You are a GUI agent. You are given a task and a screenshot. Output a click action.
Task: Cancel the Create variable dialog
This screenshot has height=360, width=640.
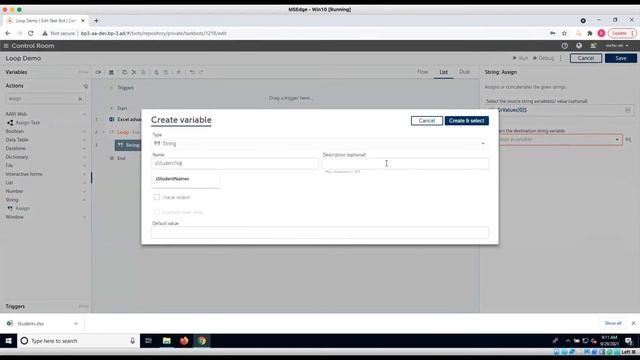point(427,121)
